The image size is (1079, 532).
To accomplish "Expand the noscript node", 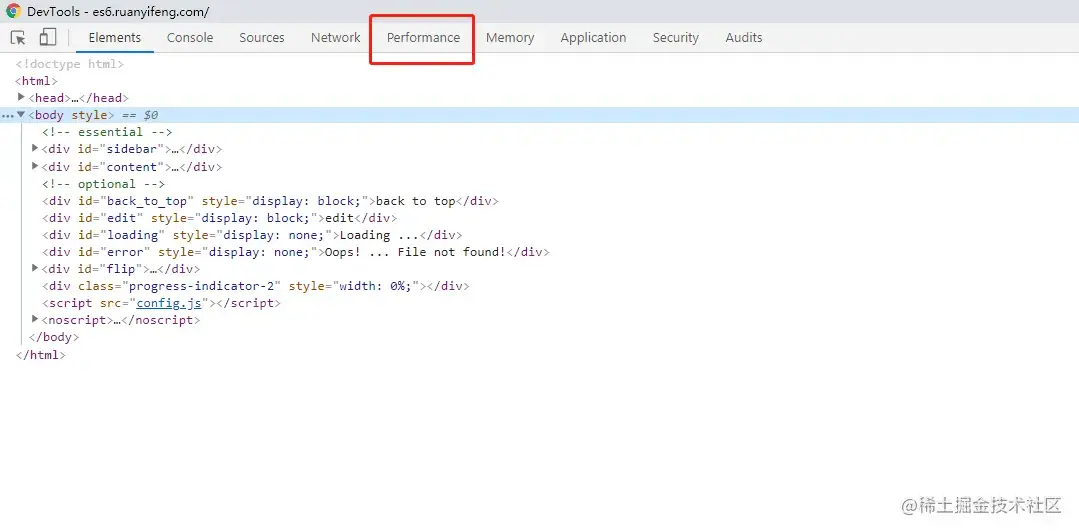I will (x=35, y=319).
